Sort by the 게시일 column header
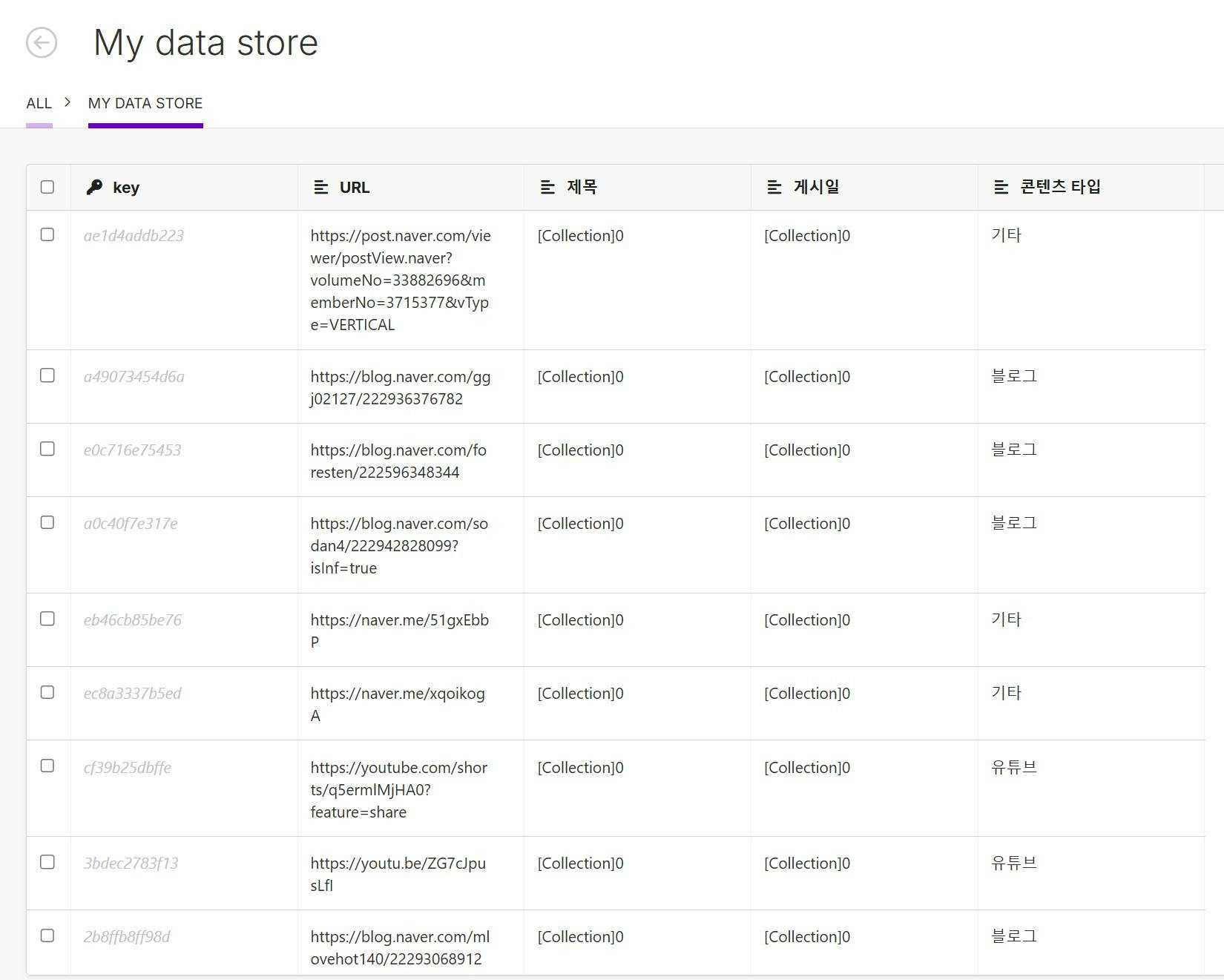 tap(816, 187)
